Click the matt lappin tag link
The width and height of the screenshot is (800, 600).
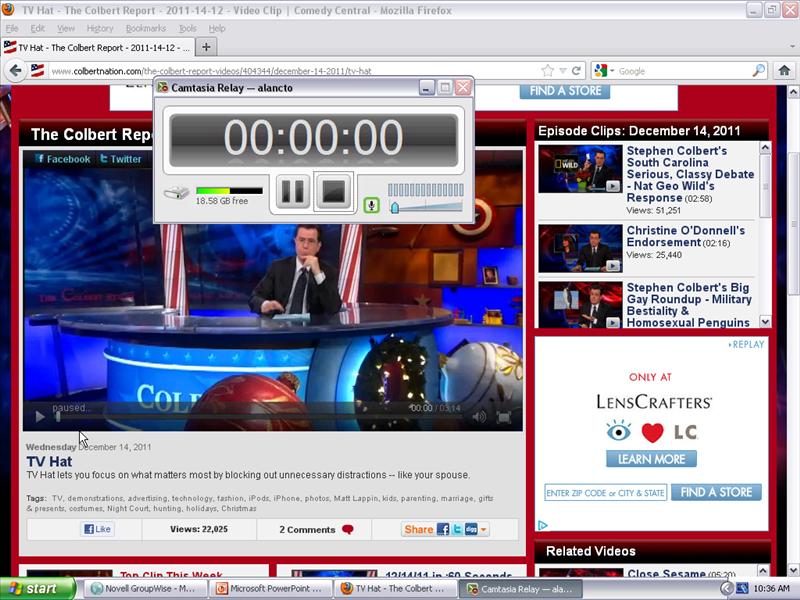coord(357,498)
